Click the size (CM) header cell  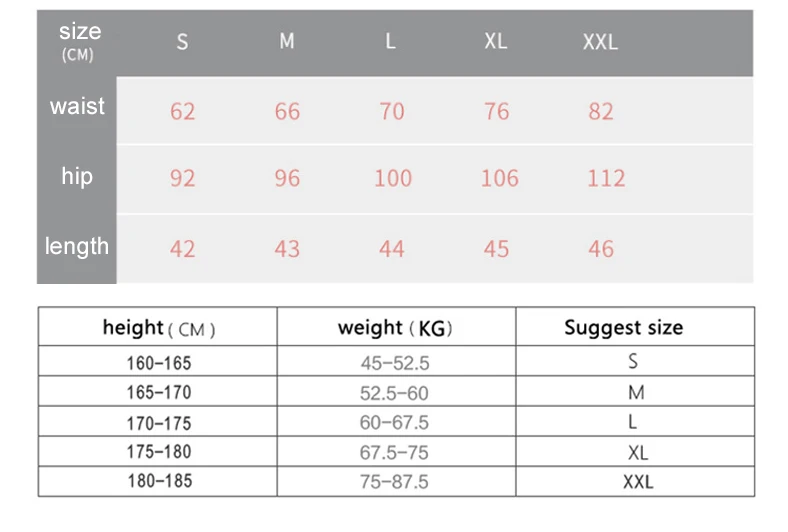(x=79, y=42)
